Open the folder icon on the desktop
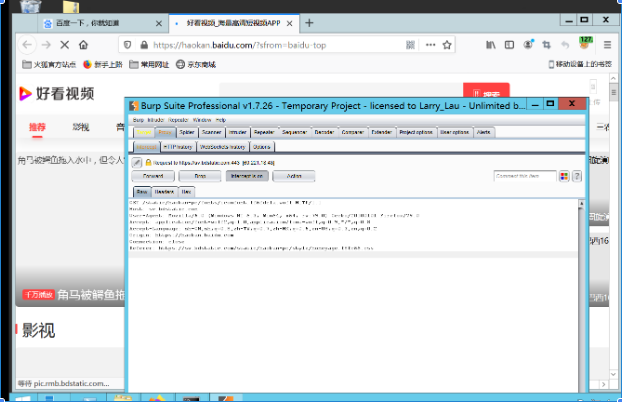The width and height of the screenshot is (622, 402). pyautogui.click(x=71, y=6)
